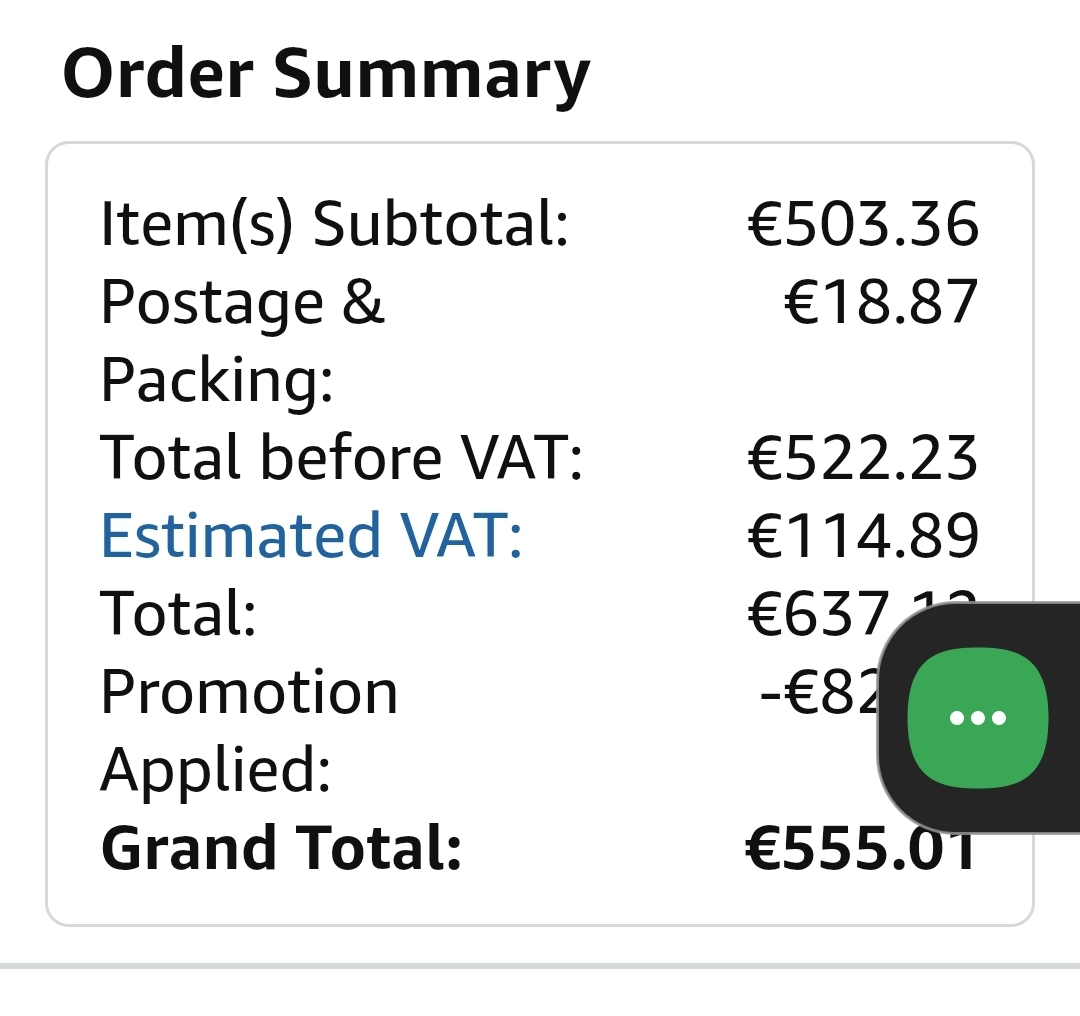Tap the grey divider line below the summary card

tap(540, 966)
